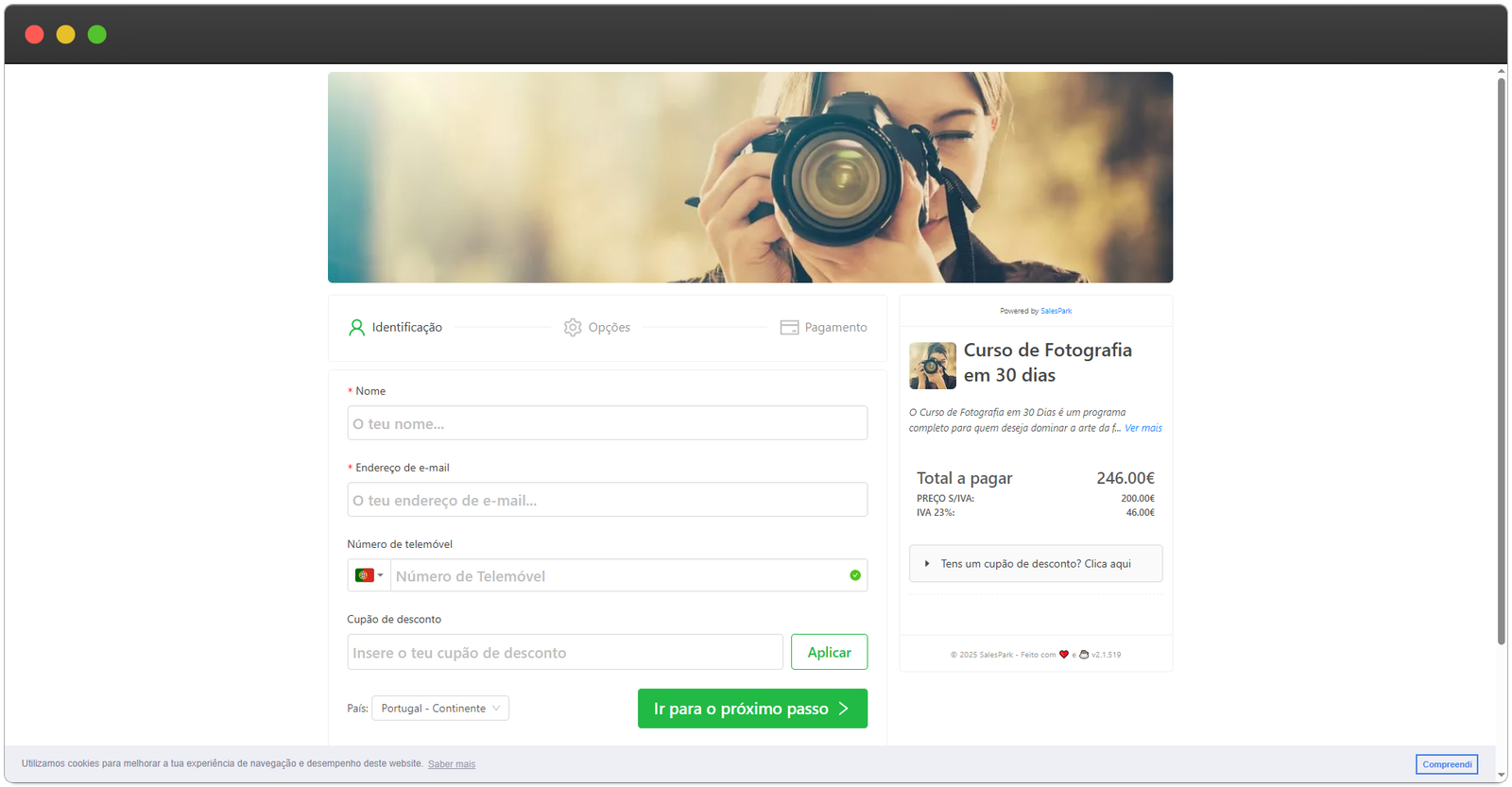
Task: Click the red heart icon in footer
Action: tap(1064, 655)
